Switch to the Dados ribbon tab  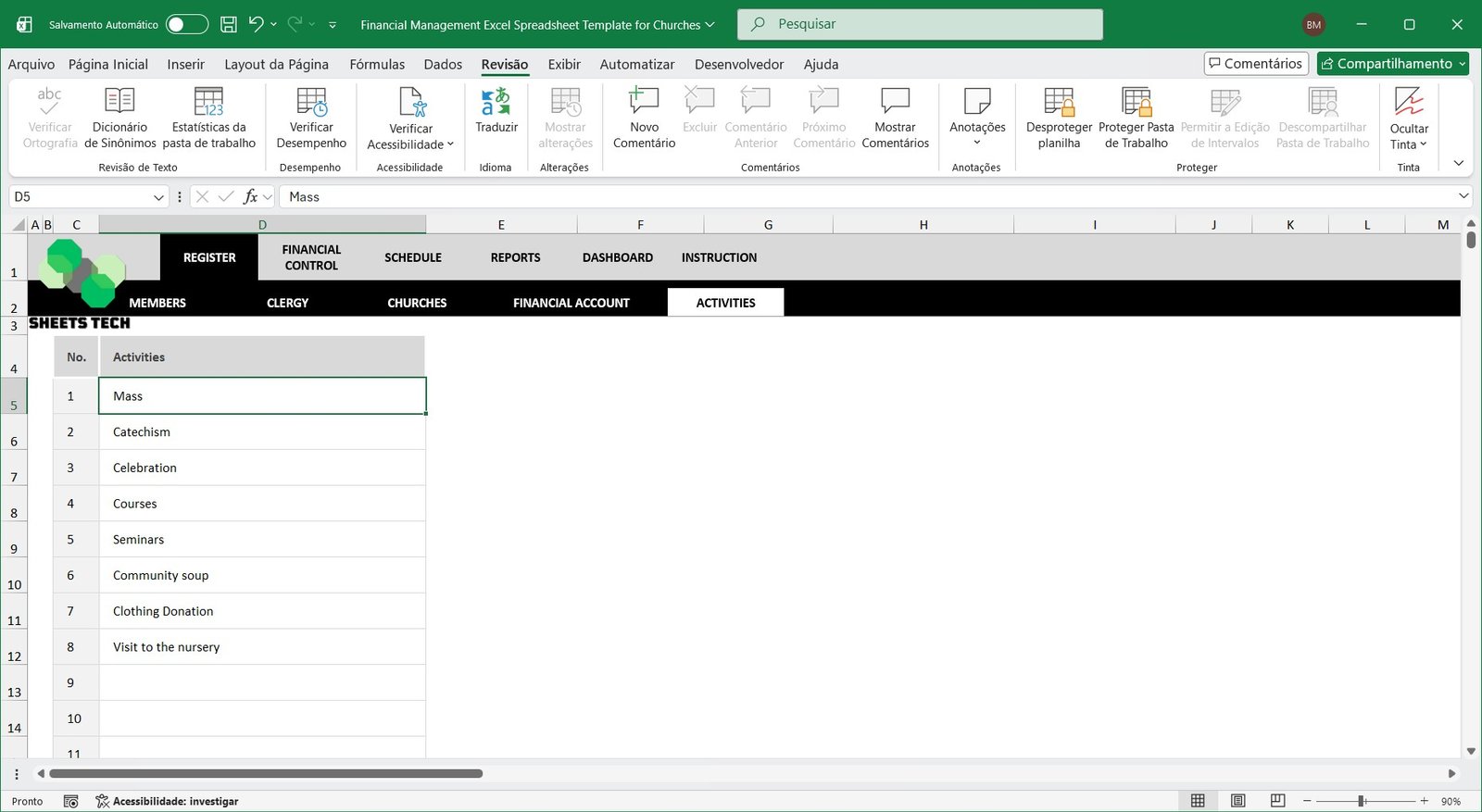coord(443,64)
